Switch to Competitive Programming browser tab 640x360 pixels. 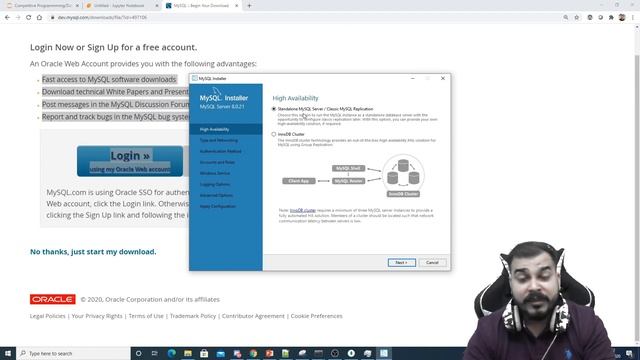41,6
